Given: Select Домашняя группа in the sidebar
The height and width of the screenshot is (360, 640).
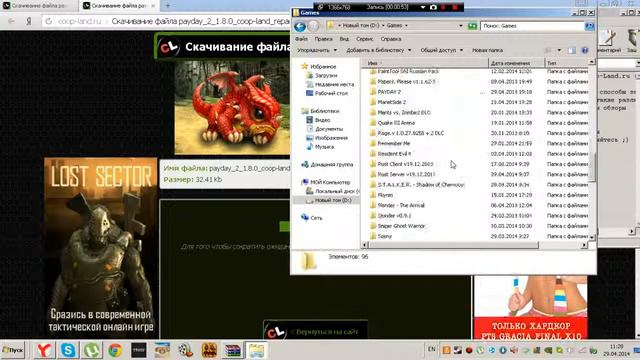Looking at the screenshot, I should (327, 165).
